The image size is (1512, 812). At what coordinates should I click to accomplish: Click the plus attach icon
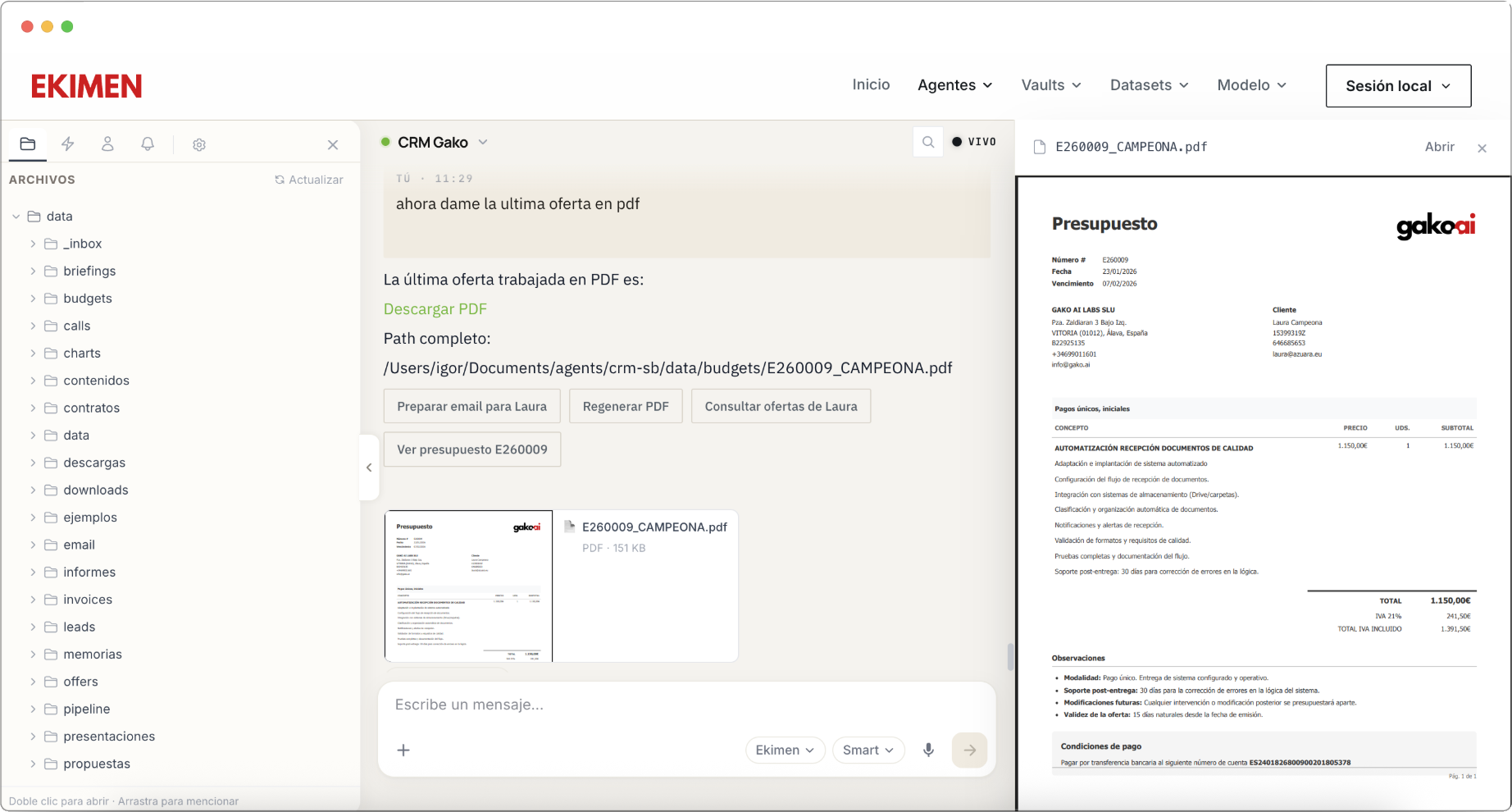tap(403, 750)
